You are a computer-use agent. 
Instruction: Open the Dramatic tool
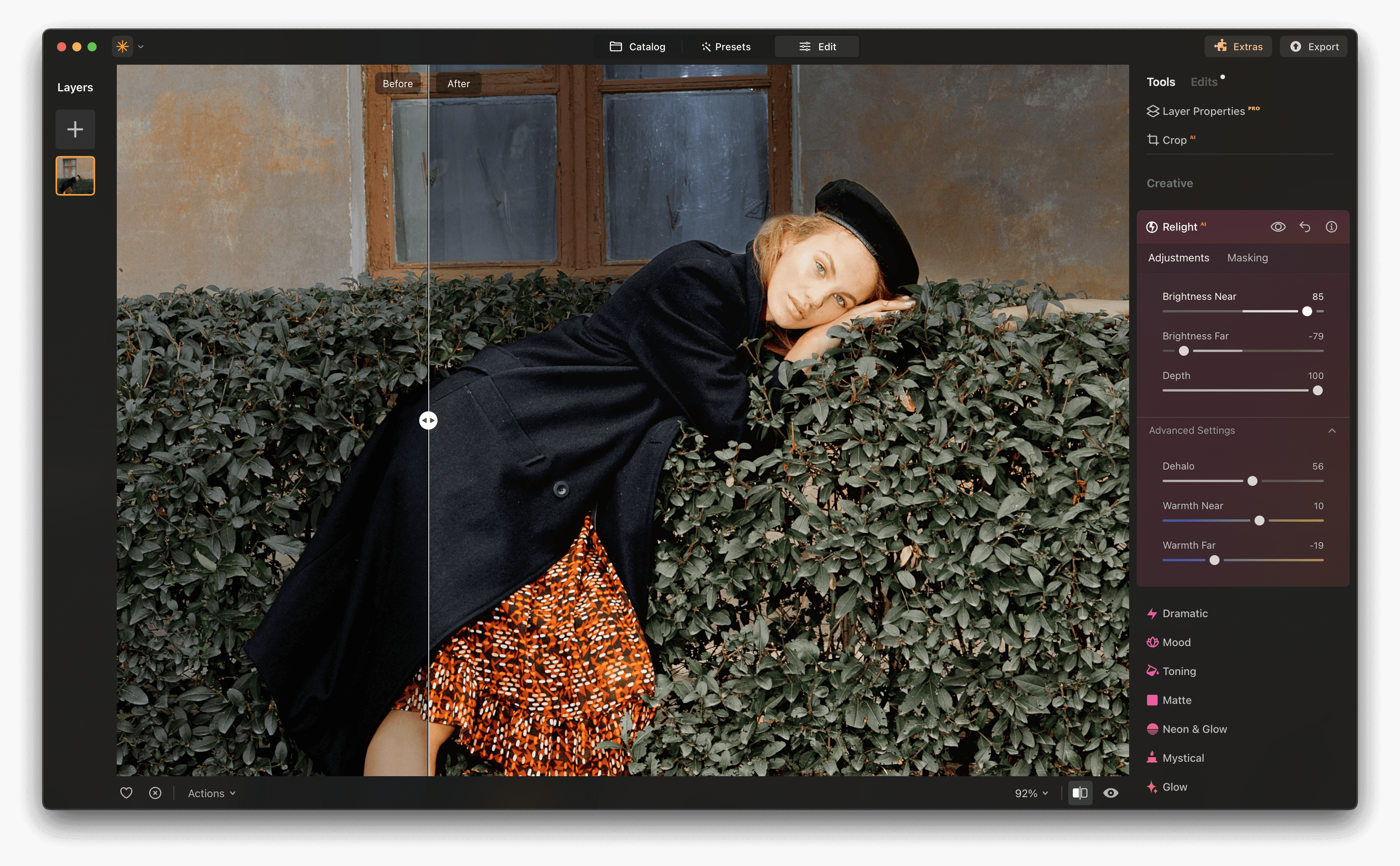[1185, 613]
